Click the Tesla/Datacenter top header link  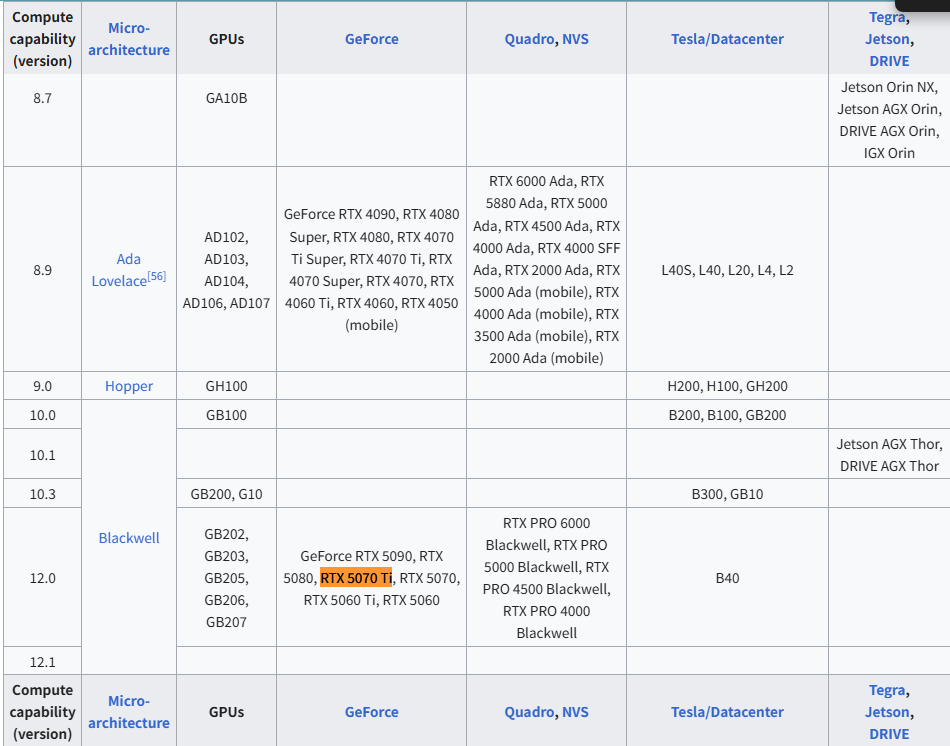(727, 39)
